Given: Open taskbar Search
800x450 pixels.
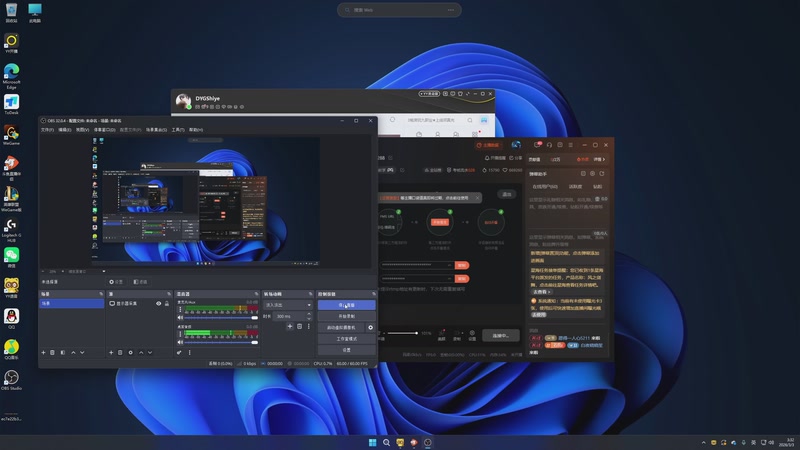Looking at the screenshot, I should tap(386, 442).
